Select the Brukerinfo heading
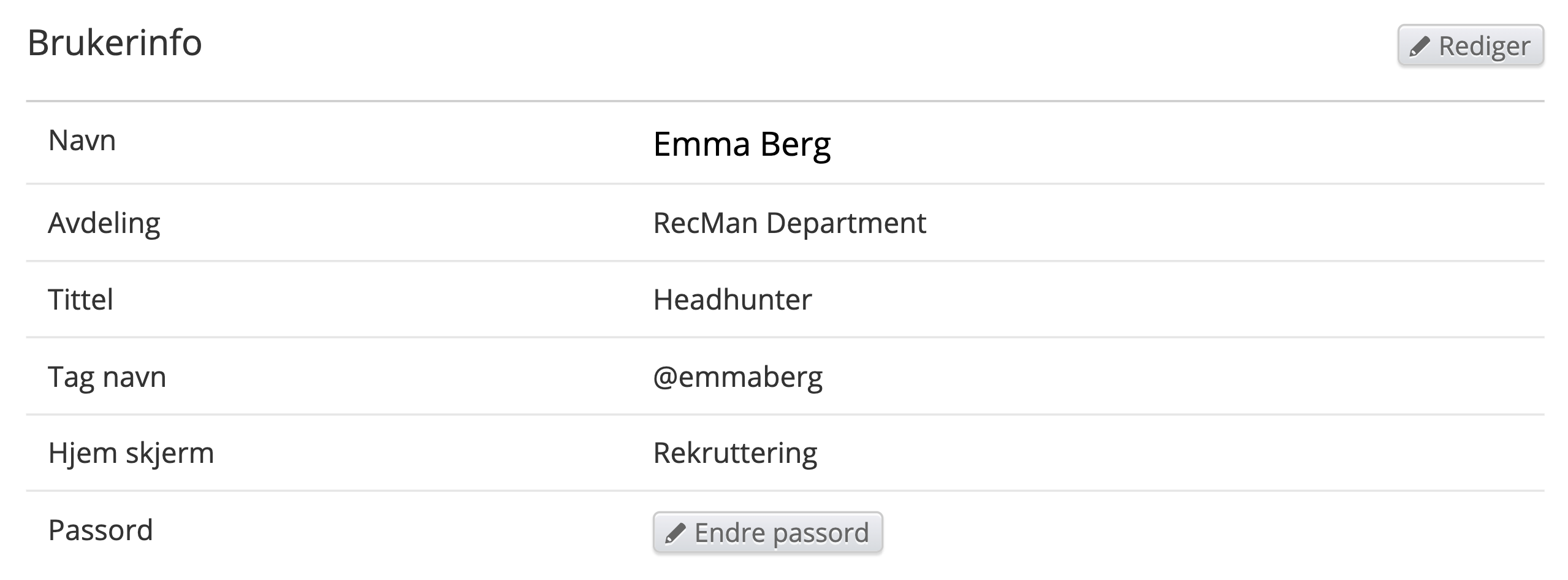This screenshot has width=1568, height=580. (x=115, y=43)
